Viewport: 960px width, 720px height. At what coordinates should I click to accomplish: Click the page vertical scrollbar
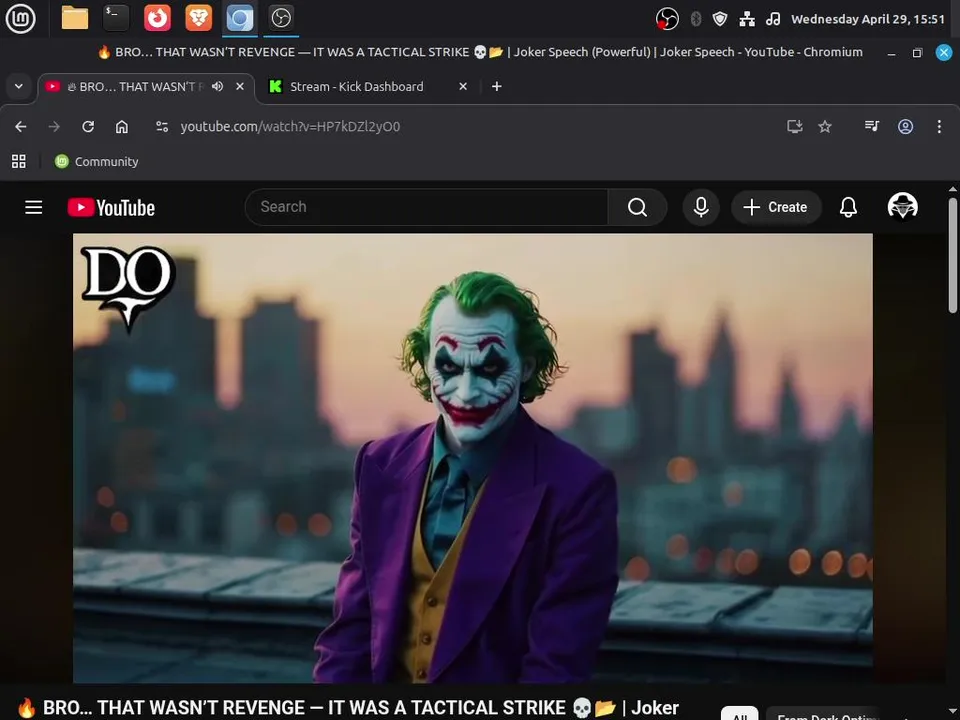click(x=953, y=255)
